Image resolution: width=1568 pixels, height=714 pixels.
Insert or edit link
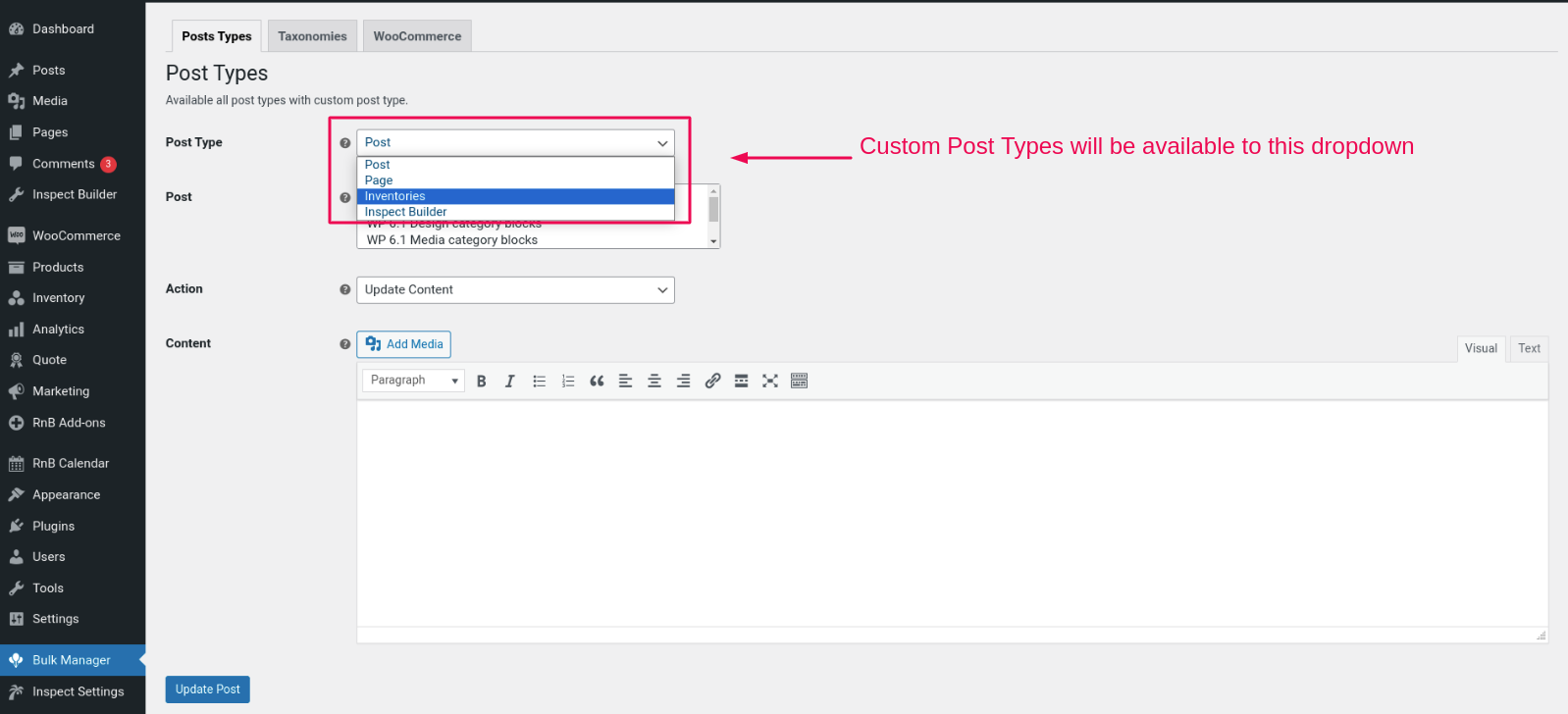(712, 382)
